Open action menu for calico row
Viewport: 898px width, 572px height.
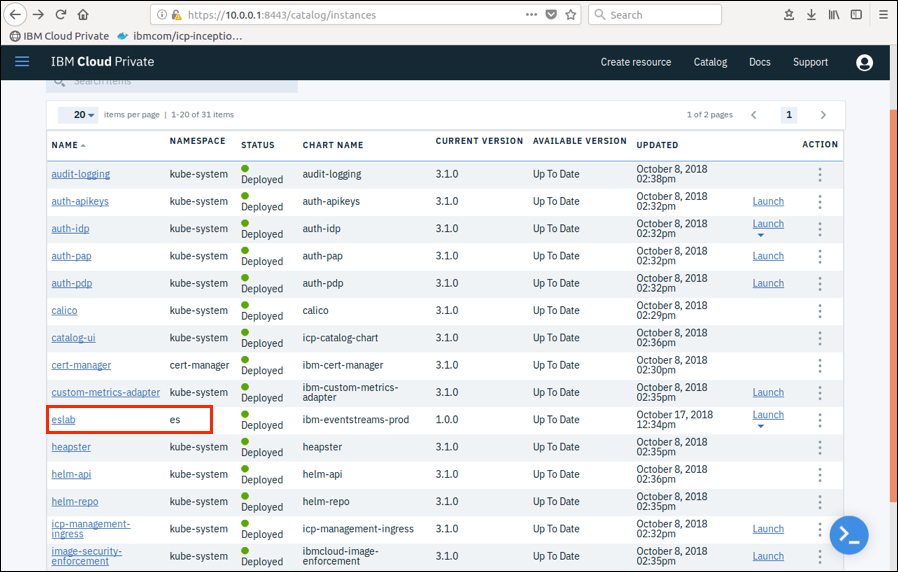[x=820, y=311]
